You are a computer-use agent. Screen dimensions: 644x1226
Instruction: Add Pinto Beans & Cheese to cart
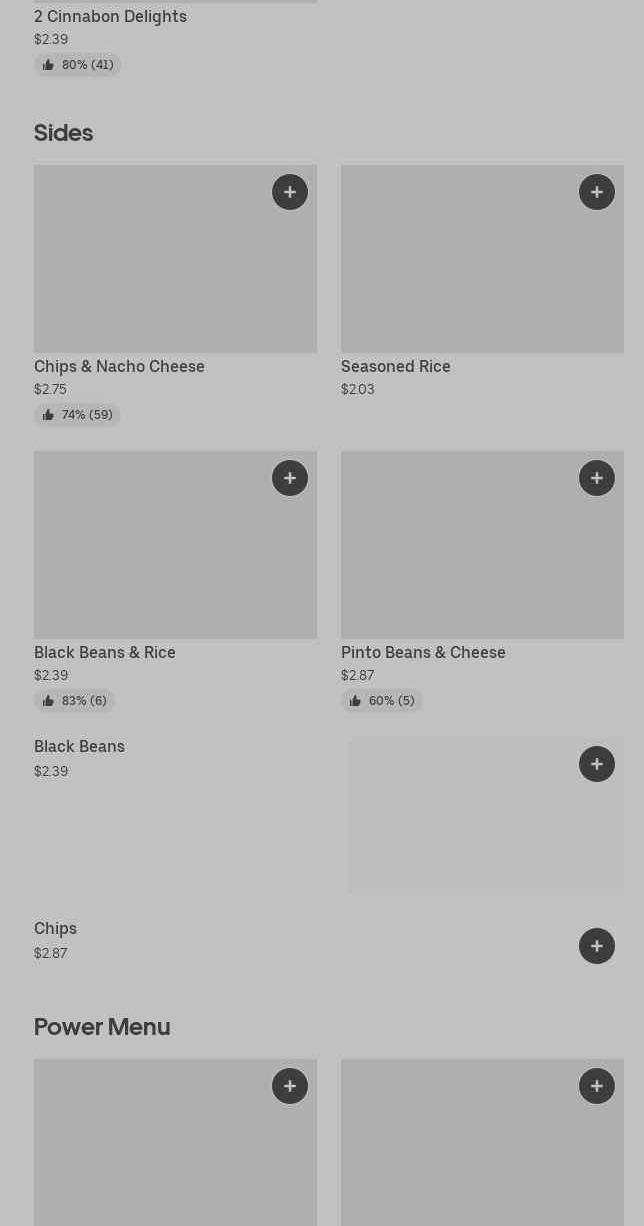coord(597,478)
